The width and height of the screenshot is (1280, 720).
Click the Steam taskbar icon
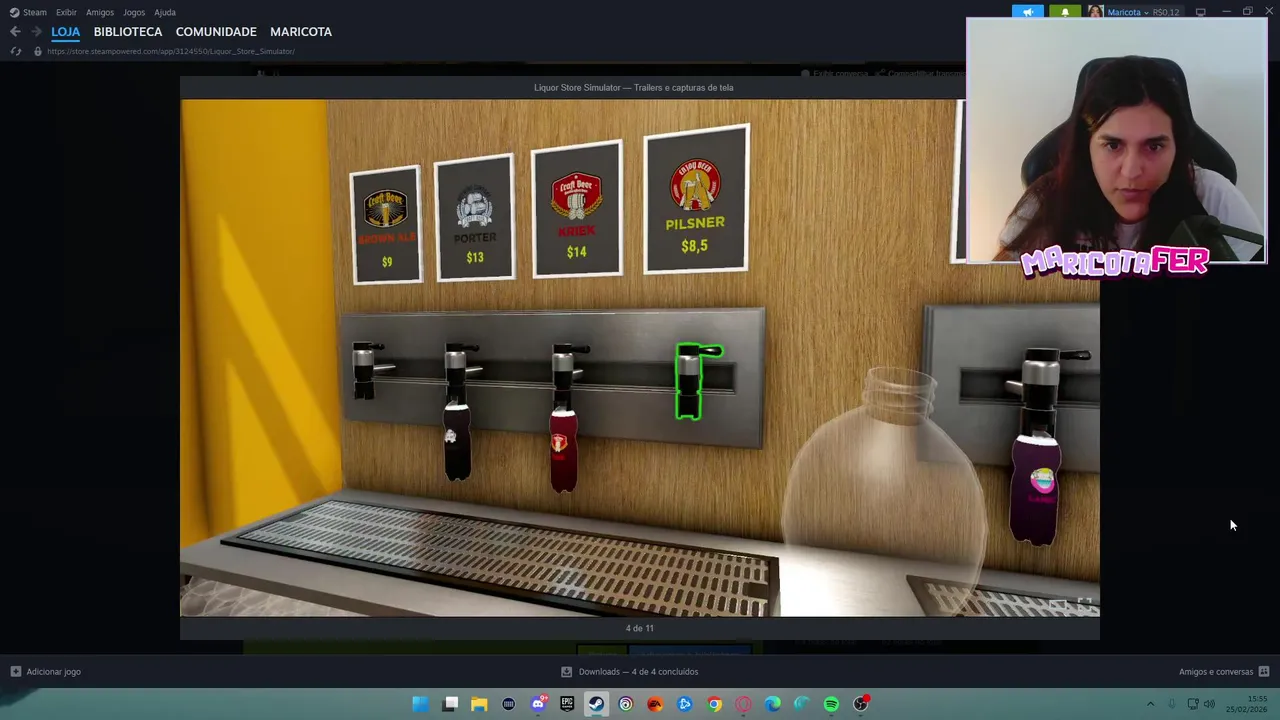click(x=596, y=704)
